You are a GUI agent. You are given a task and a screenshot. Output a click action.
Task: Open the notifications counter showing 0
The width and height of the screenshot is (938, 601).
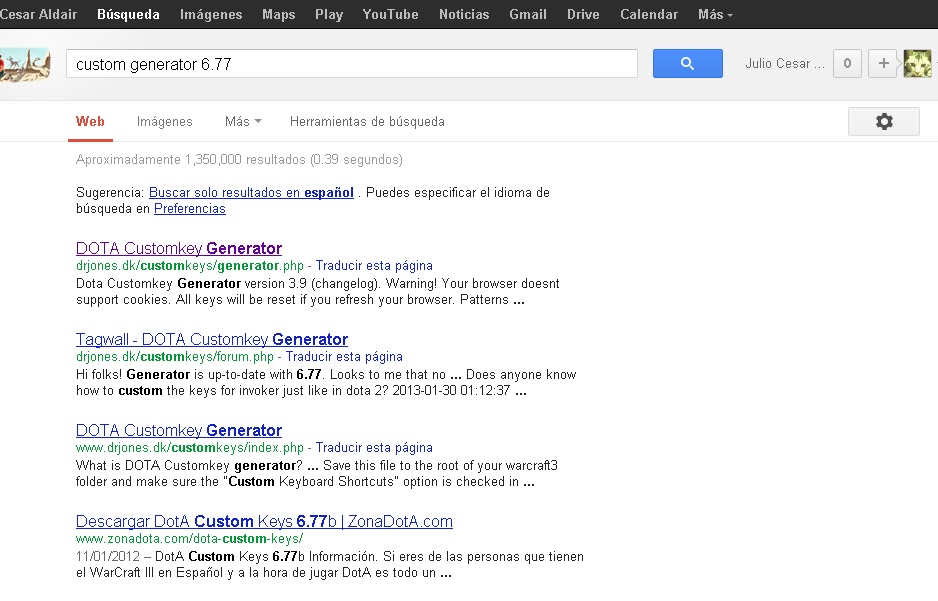pos(847,63)
